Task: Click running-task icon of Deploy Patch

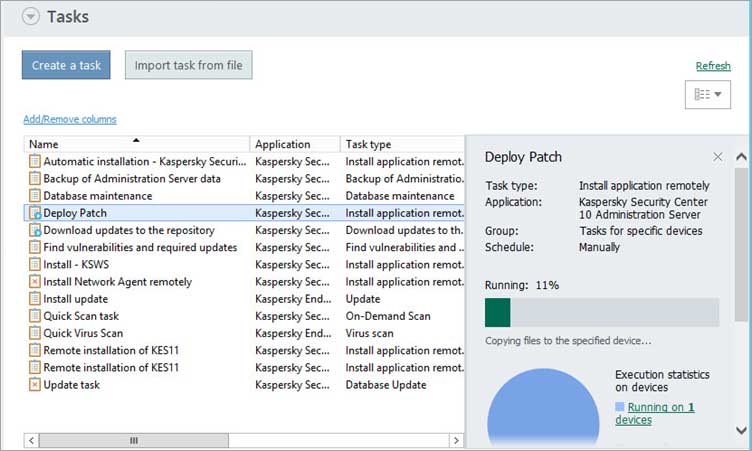Action: pos(35,213)
